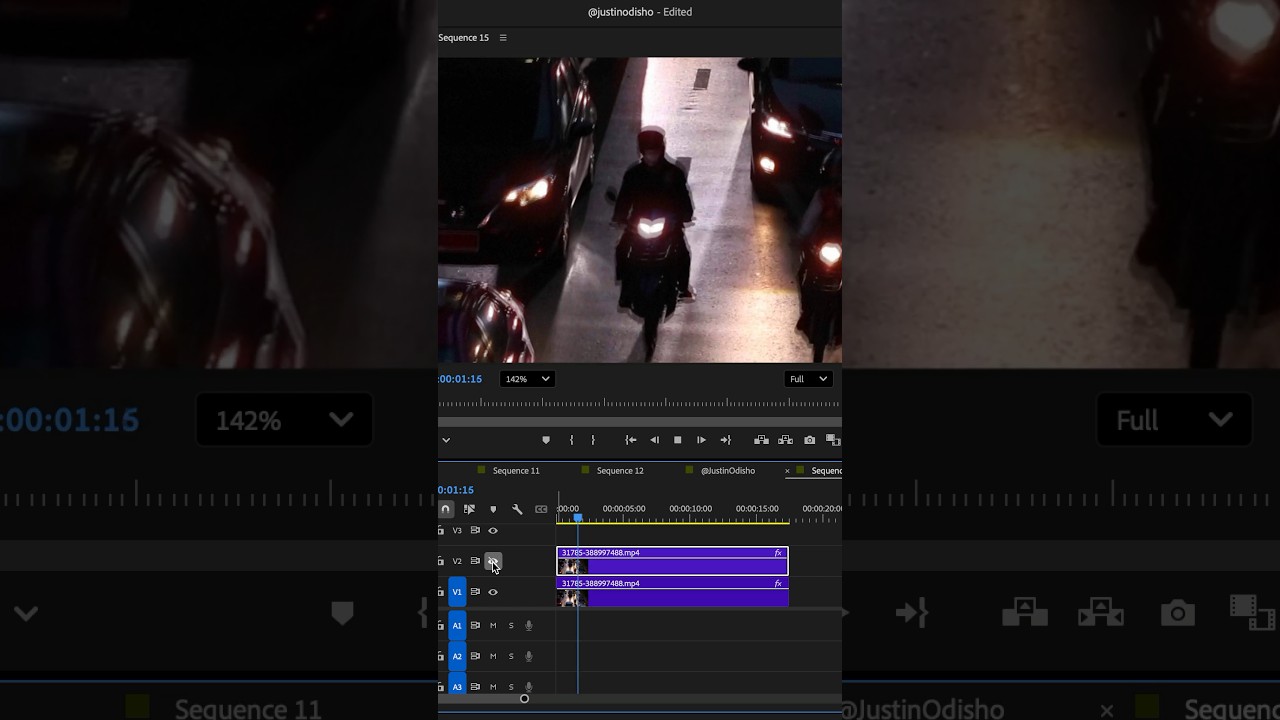Select the V2 track label

[x=457, y=561]
